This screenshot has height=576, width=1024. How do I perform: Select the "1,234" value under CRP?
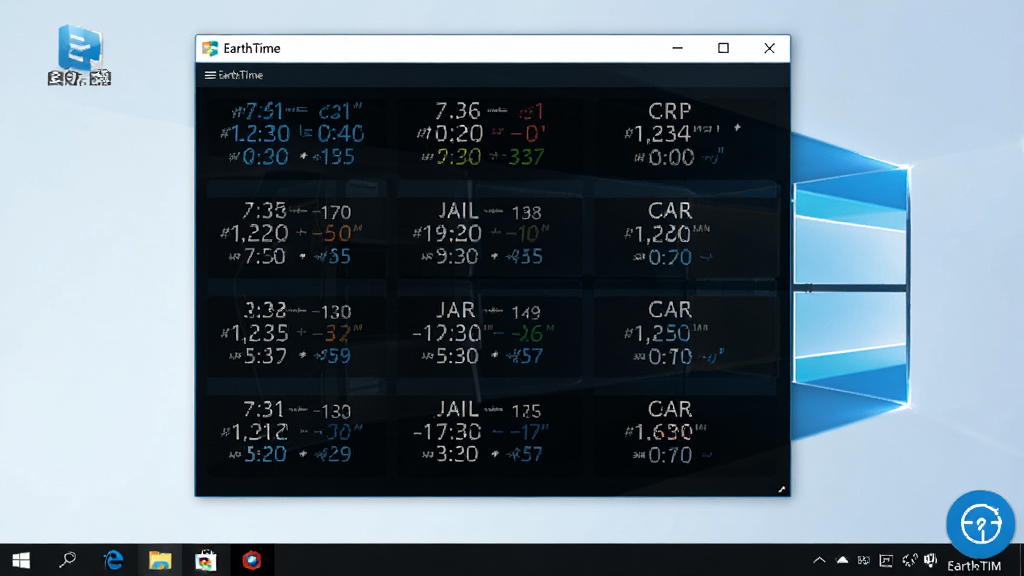click(662, 134)
